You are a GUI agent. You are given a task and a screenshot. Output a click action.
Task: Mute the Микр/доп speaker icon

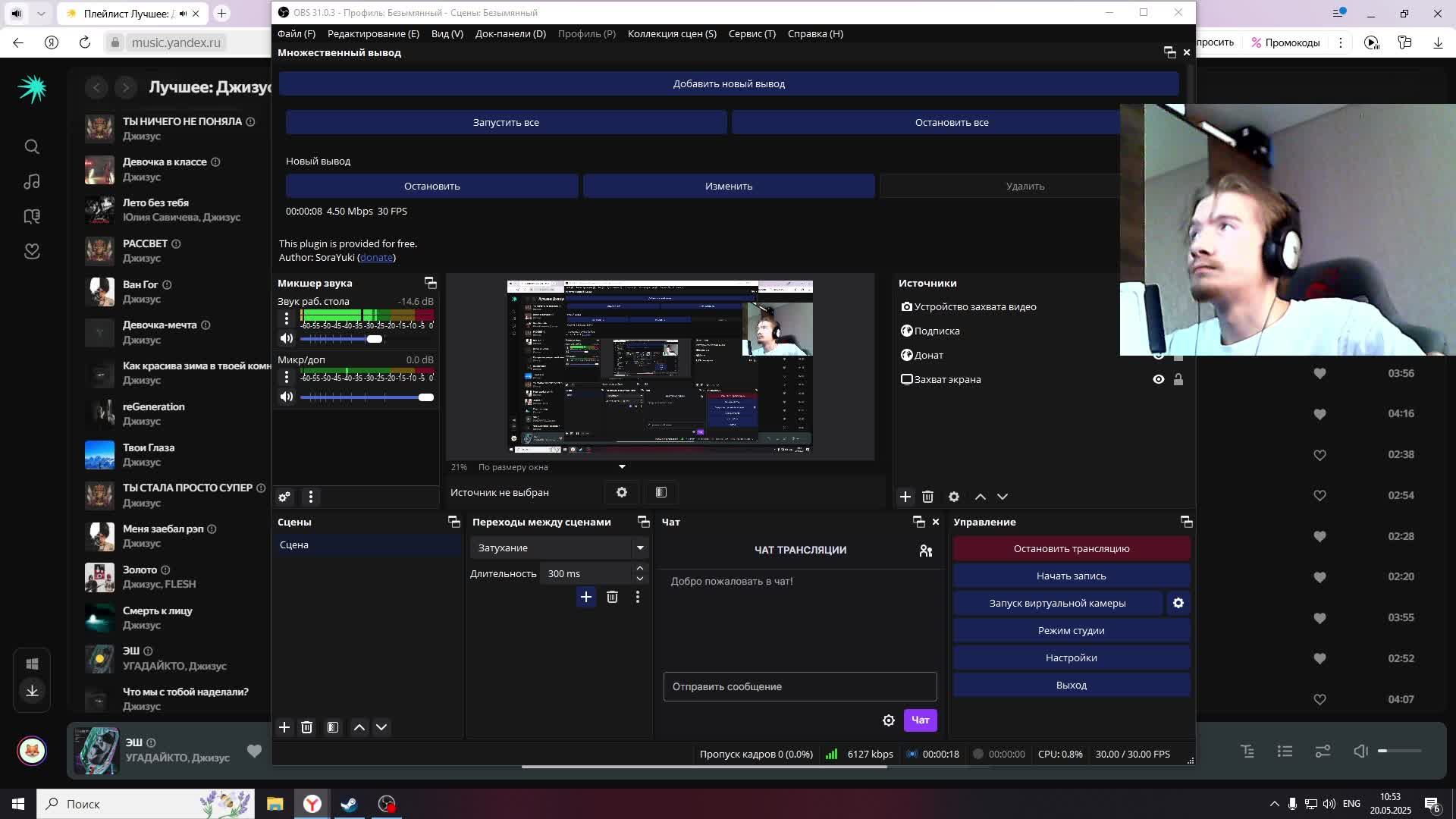point(286,397)
